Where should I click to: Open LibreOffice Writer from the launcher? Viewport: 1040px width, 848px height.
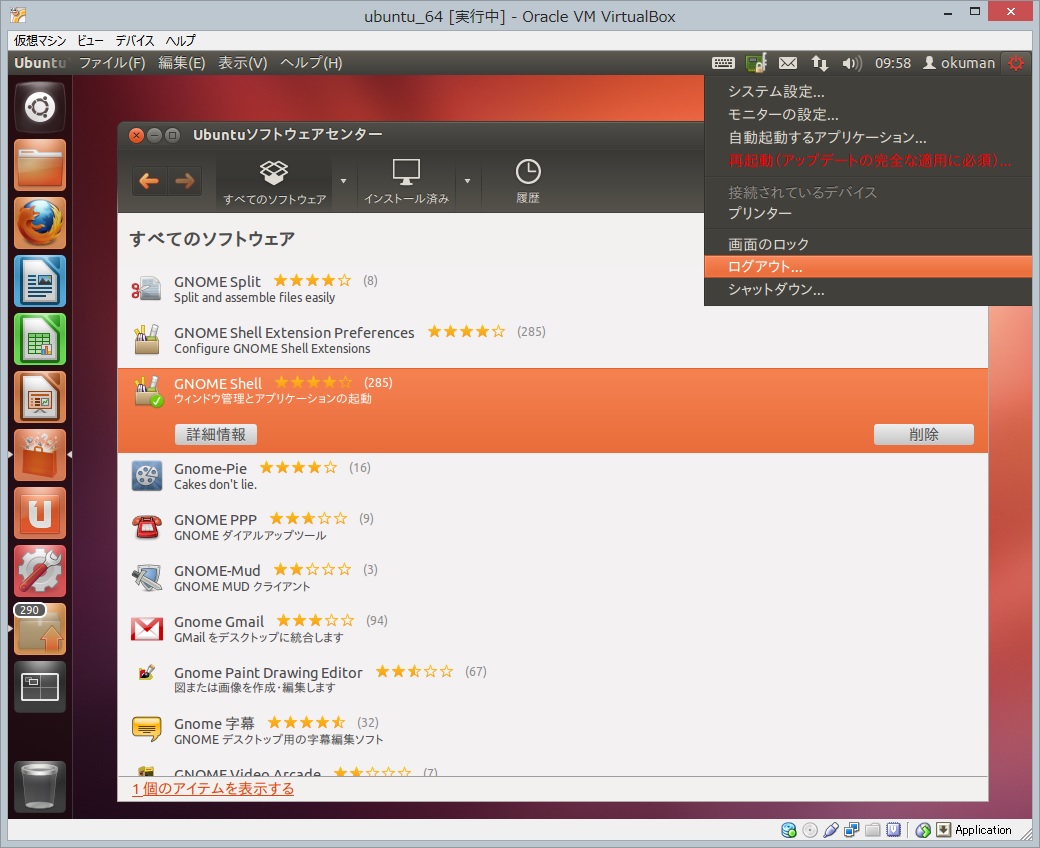40,281
